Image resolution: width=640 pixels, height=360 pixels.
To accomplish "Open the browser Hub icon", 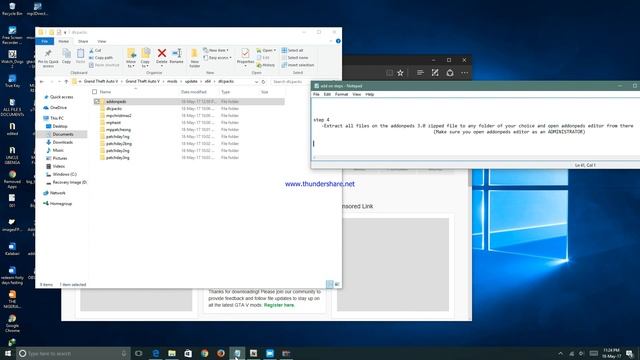I will click(x=420, y=73).
